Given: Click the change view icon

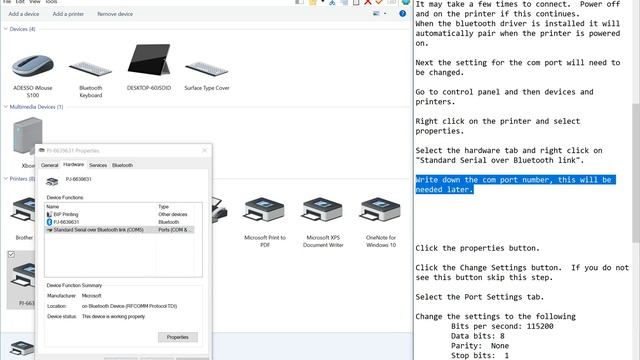Looking at the screenshot, I should 376,13.
